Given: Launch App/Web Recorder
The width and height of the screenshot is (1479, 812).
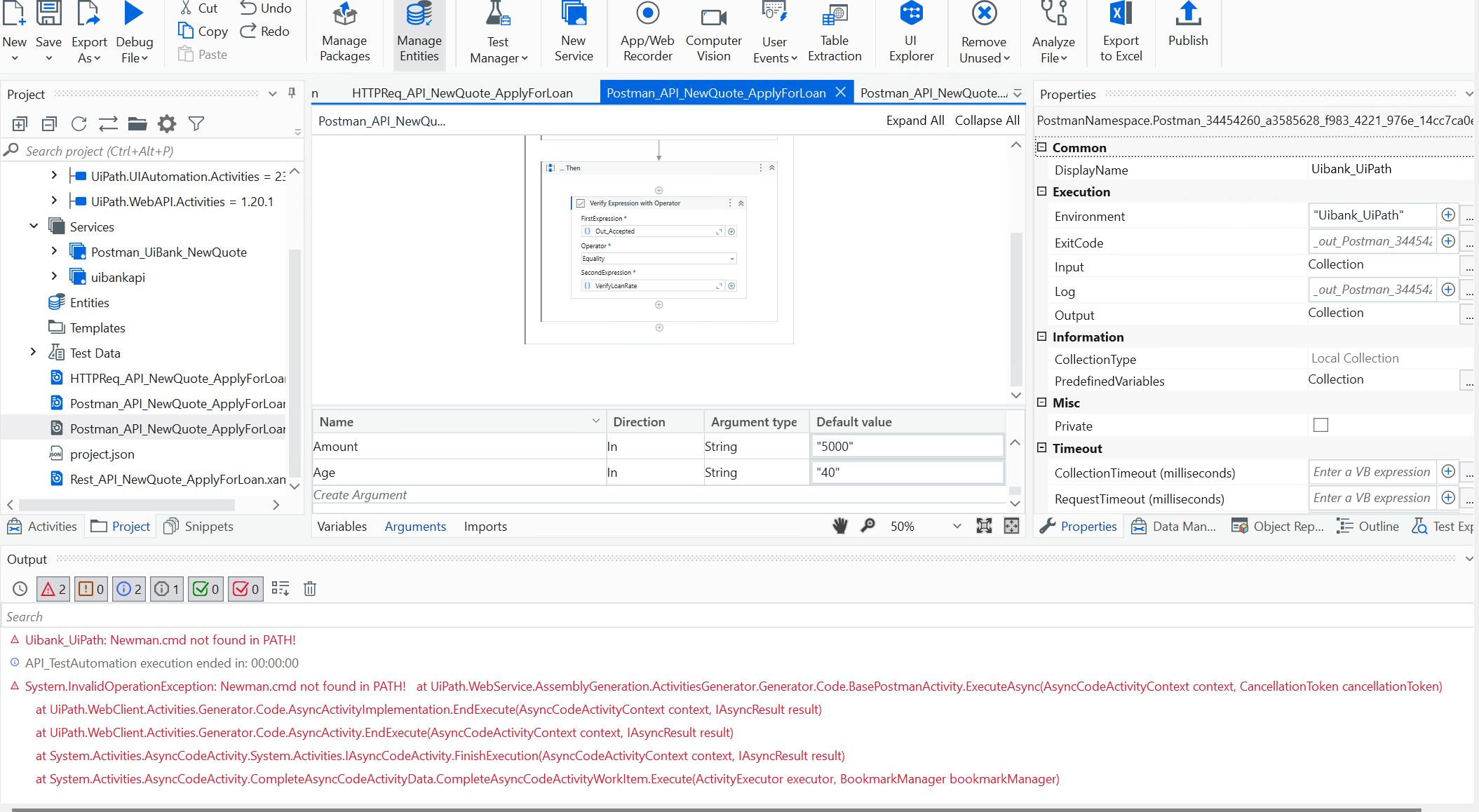Looking at the screenshot, I should click(x=647, y=33).
